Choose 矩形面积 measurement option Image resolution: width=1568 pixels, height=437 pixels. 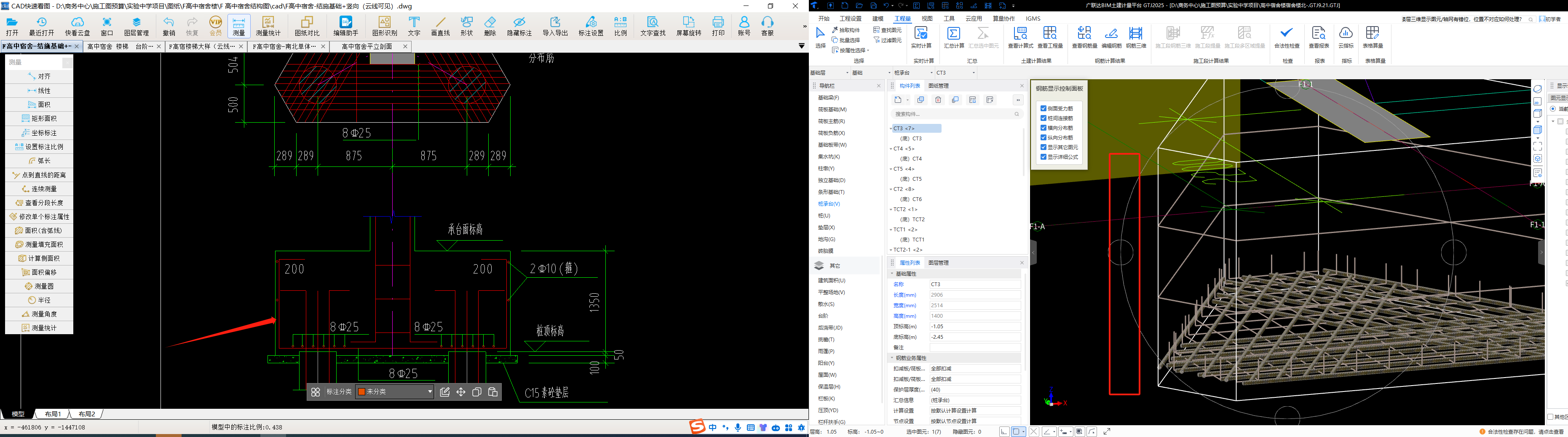[x=39, y=119]
